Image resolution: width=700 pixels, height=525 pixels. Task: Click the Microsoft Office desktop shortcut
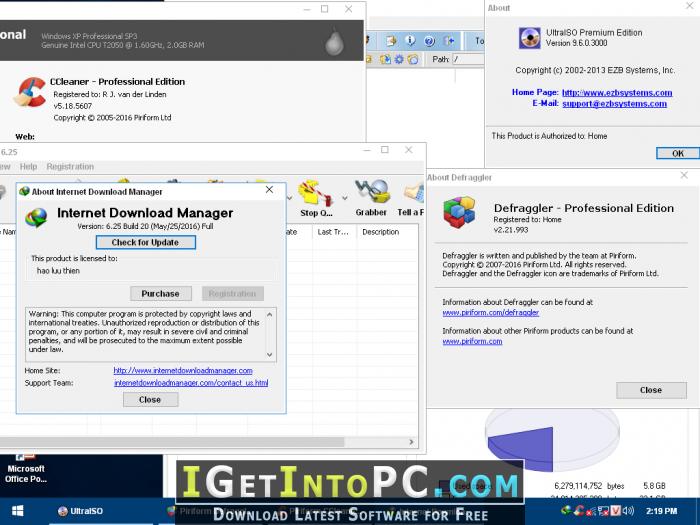(25, 470)
